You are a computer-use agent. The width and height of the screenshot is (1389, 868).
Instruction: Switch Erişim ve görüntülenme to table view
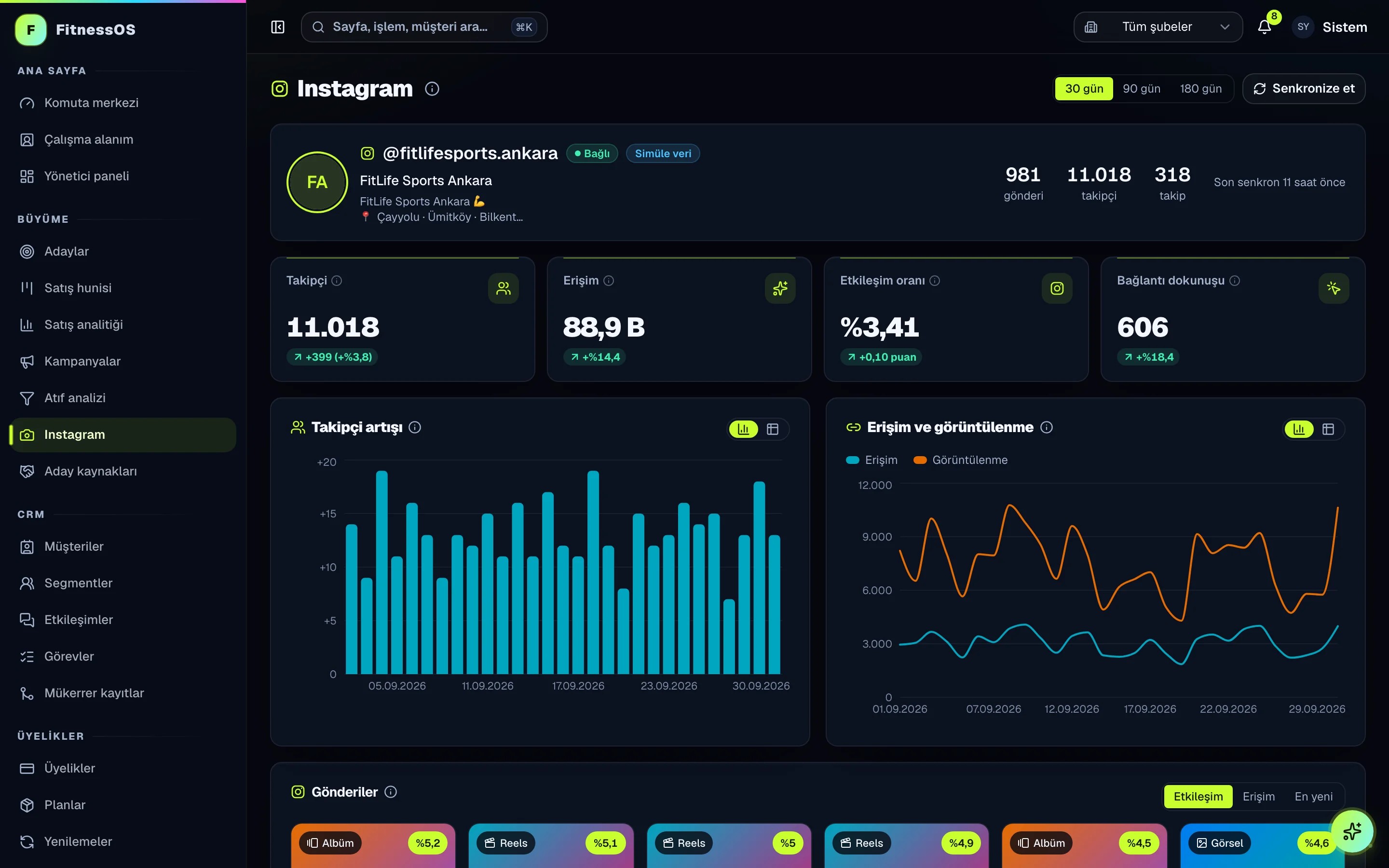click(x=1328, y=429)
